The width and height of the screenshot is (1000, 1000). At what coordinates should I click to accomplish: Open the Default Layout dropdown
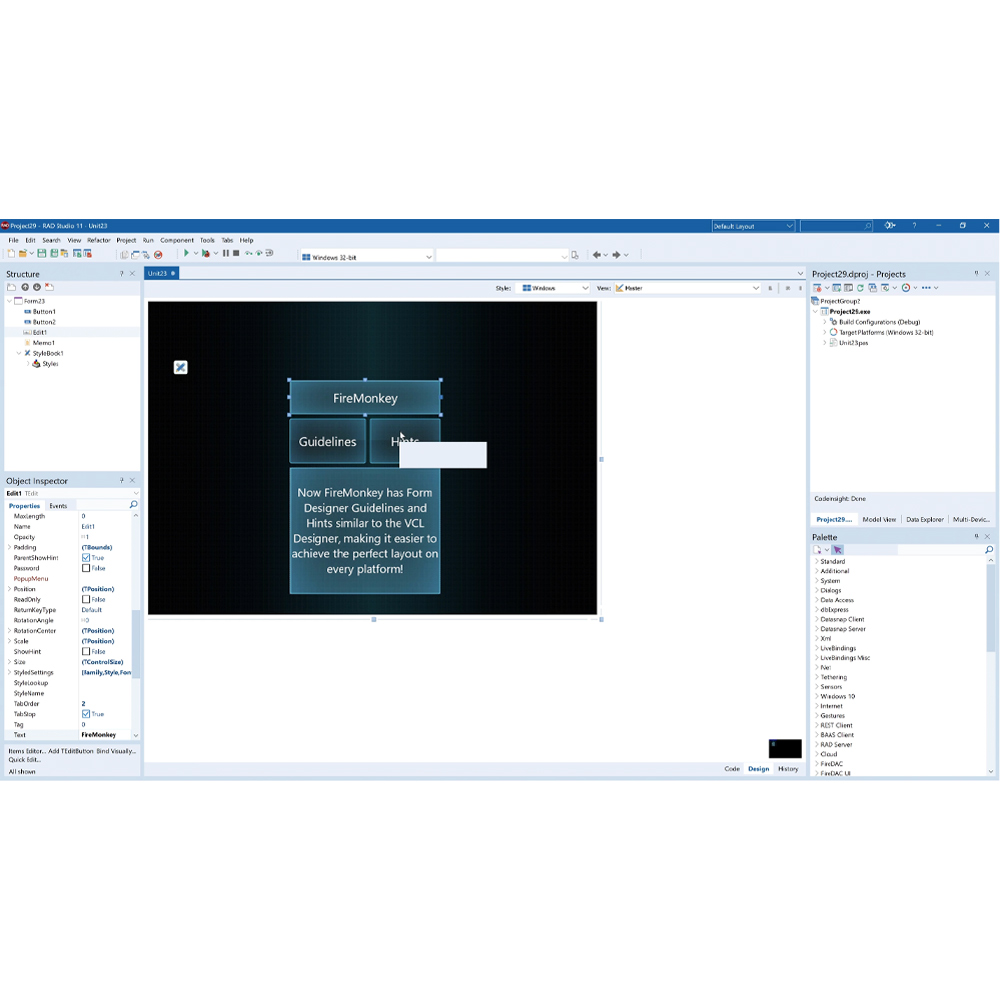tap(753, 226)
